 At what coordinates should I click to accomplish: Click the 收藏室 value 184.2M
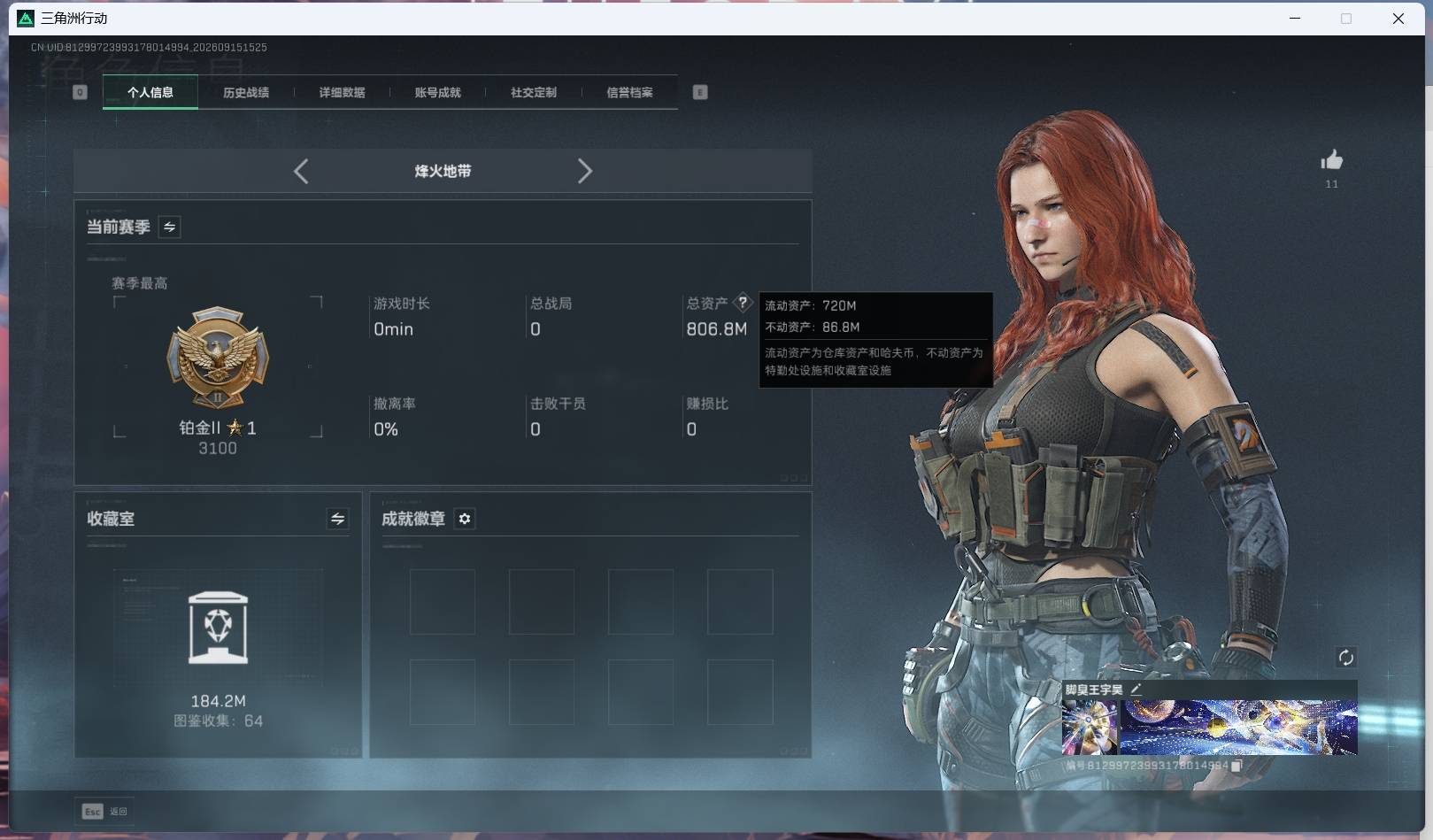(x=218, y=701)
